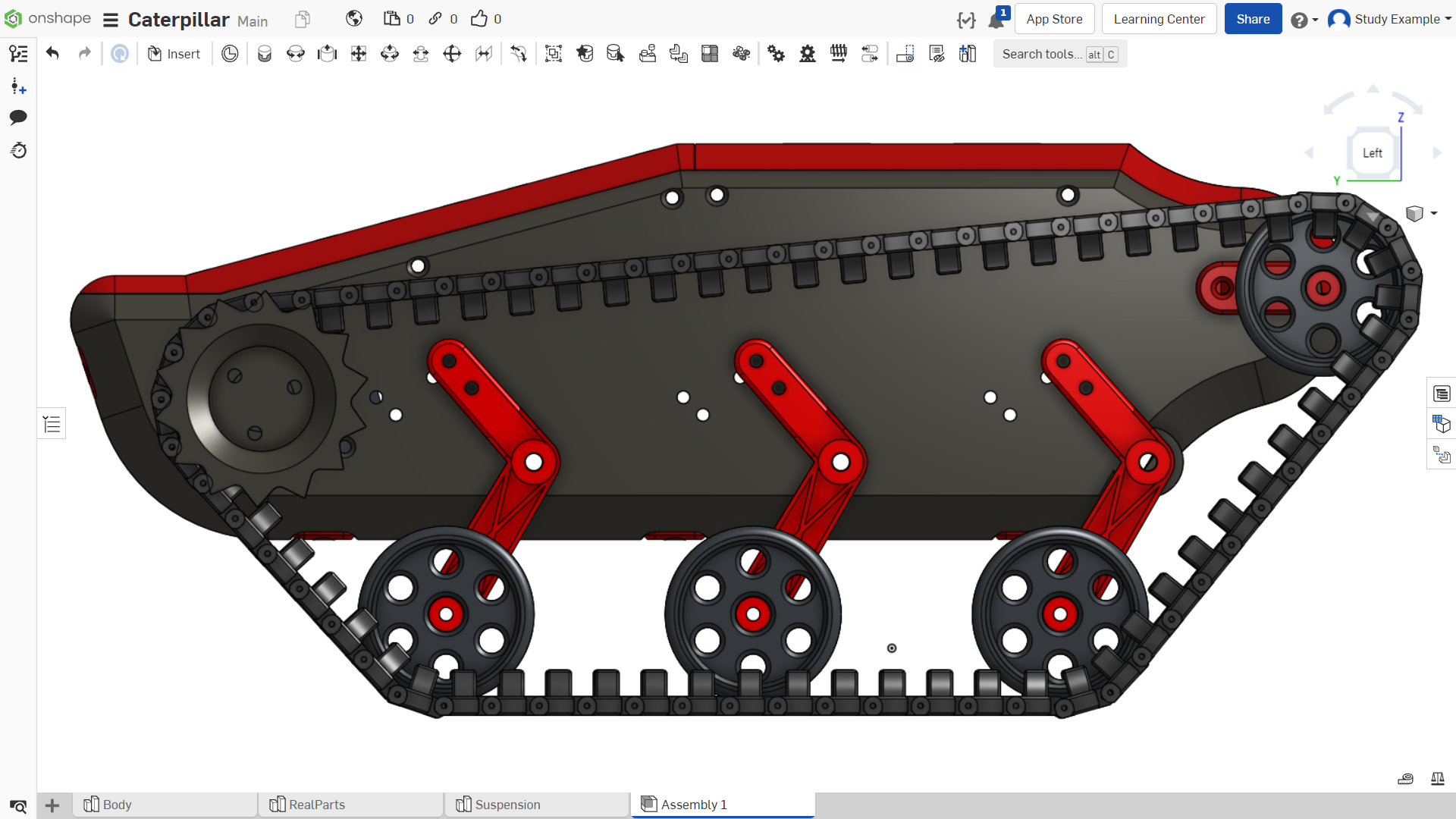Click the Insert parts button
This screenshot has height=819, width=1456.
[174, 54]
